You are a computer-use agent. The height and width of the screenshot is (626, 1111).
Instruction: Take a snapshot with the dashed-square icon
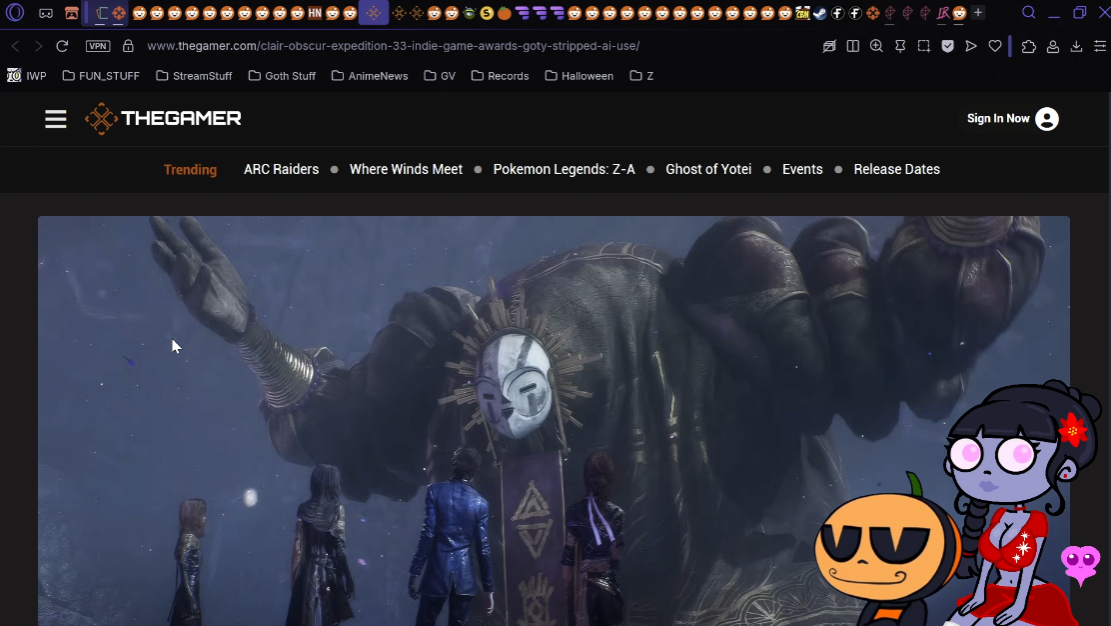[x=924, y=46]
